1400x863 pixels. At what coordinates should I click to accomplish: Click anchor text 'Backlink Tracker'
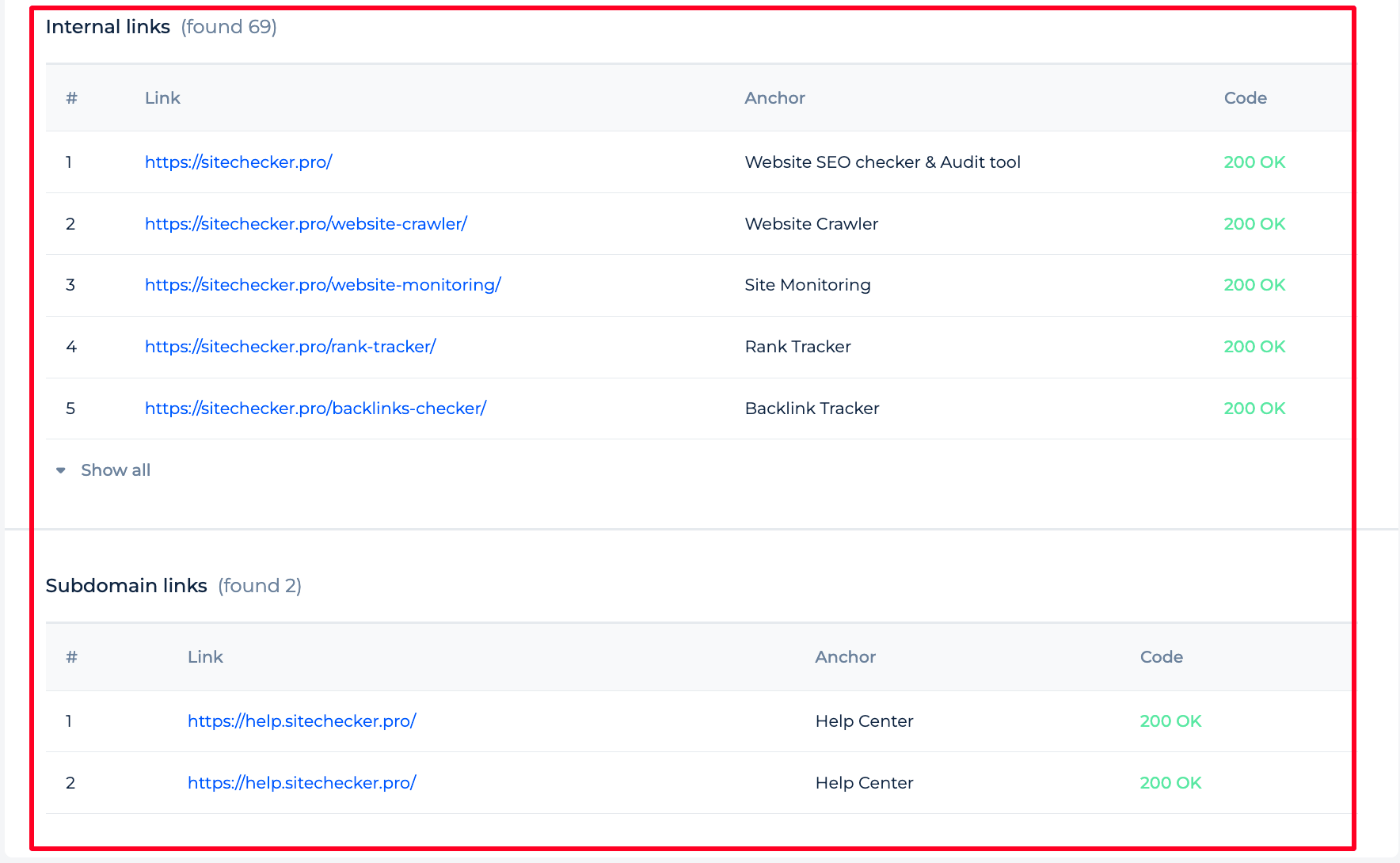[x=812, y=409]
